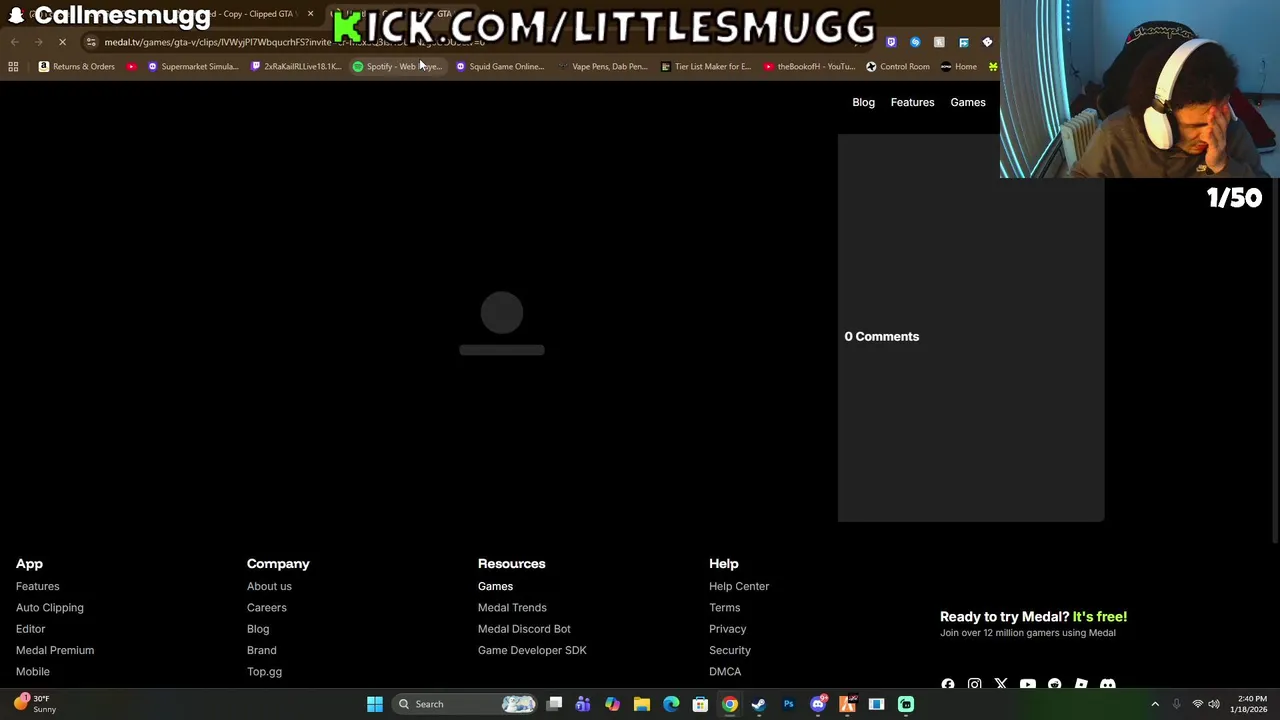Open Games link under Resources

[x=495, y=586]
